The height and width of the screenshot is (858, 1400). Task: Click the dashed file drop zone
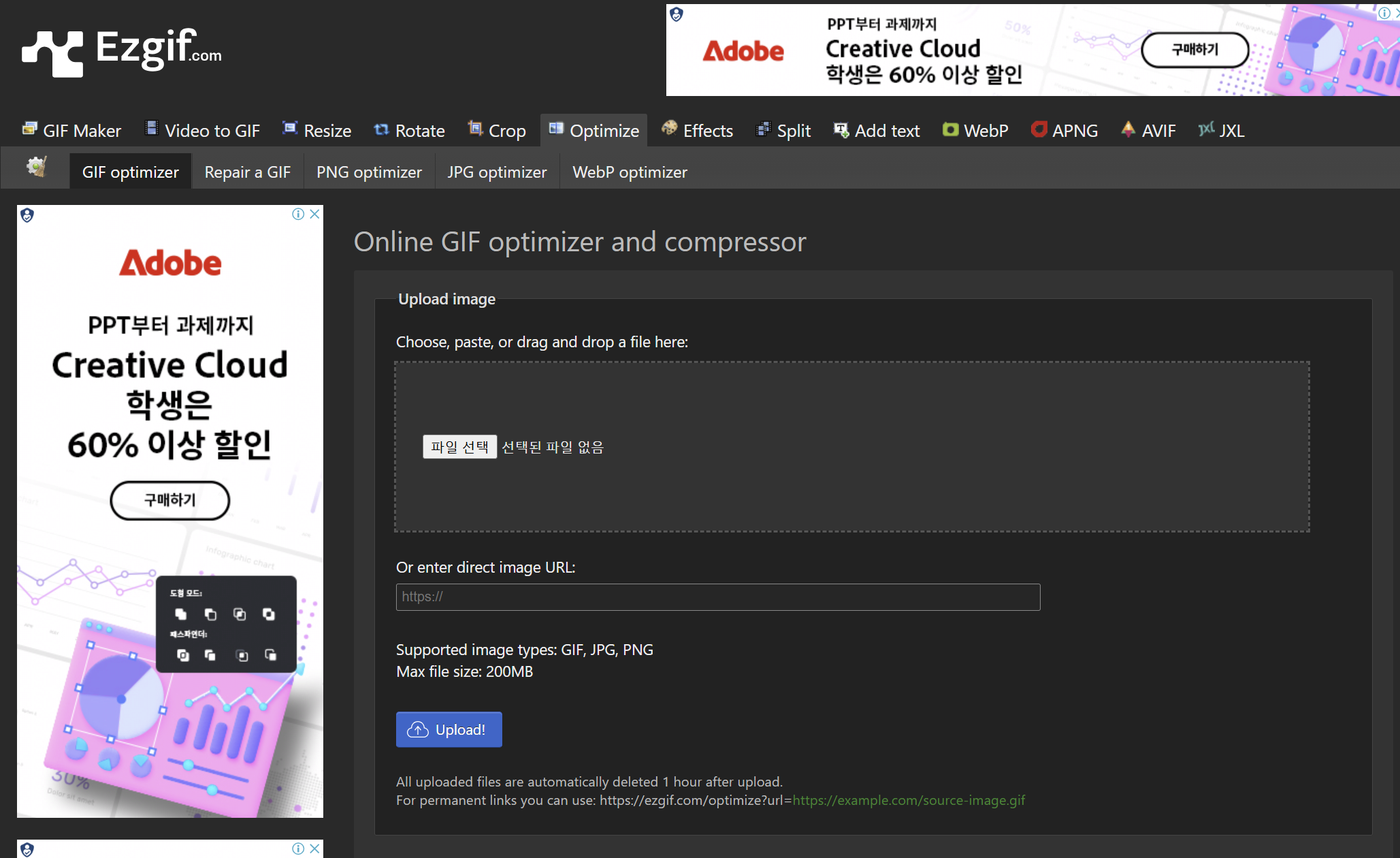coord(852,447)
